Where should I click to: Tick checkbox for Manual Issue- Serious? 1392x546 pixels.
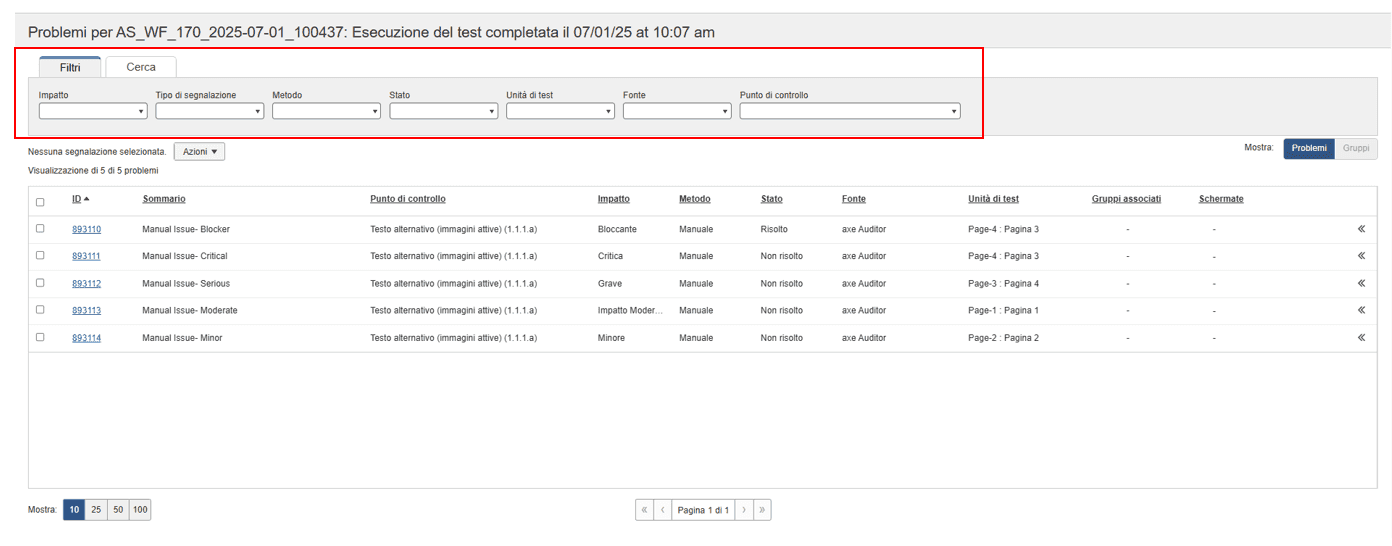pyautogui.click(x=40, y=283)
